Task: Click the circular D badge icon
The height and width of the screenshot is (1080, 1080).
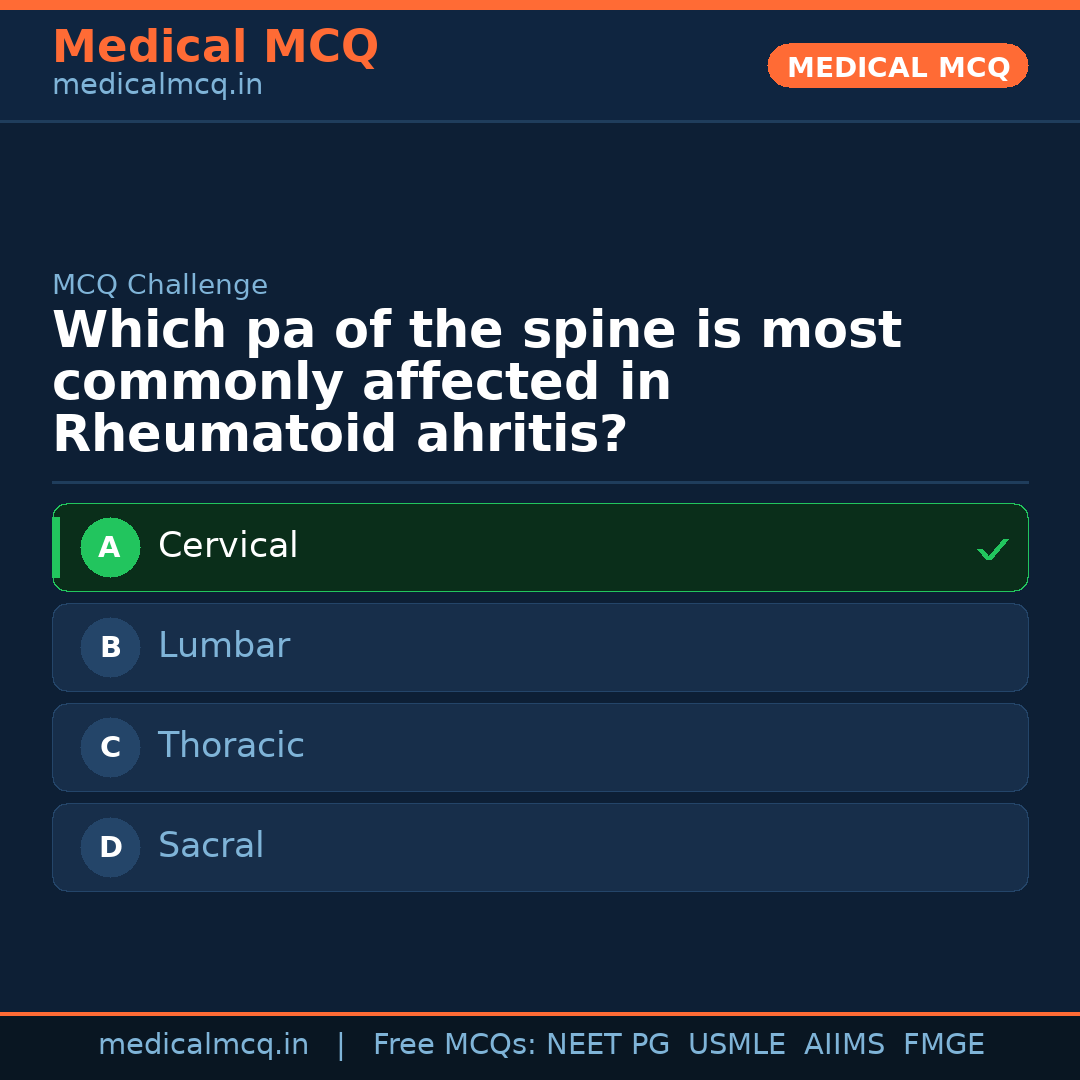Action: [110, 847]
